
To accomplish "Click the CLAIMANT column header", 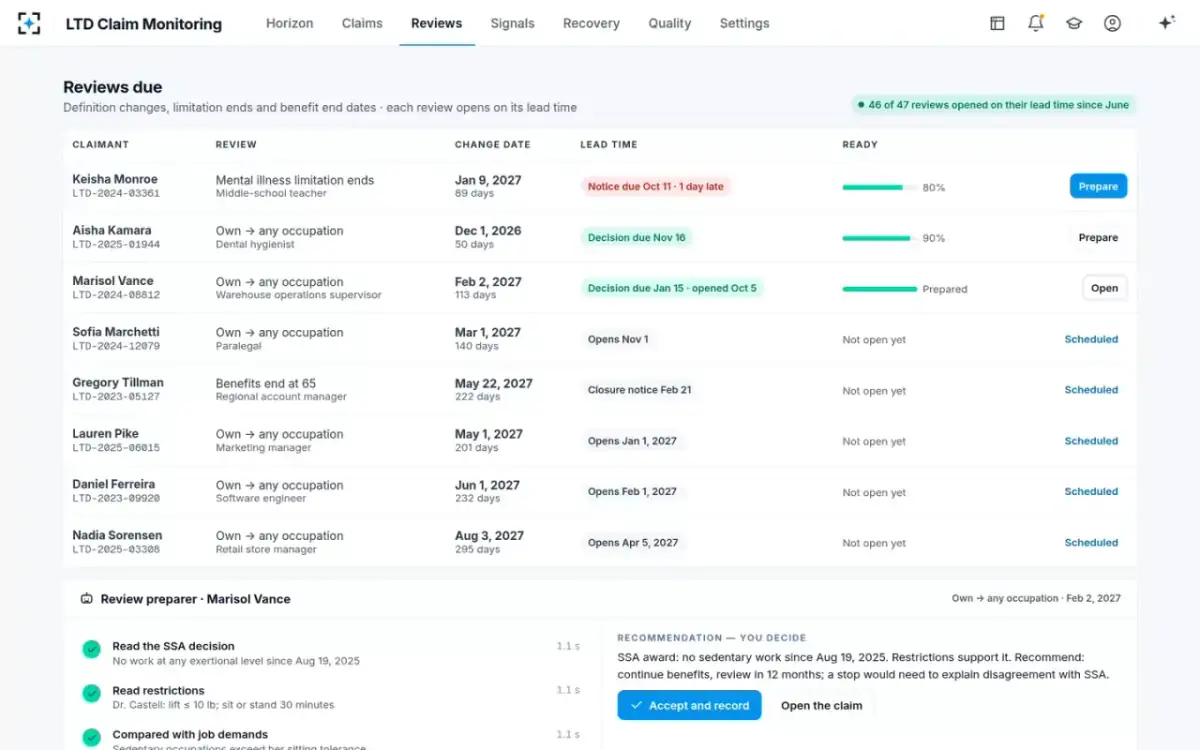I will [x=100, y=145].
